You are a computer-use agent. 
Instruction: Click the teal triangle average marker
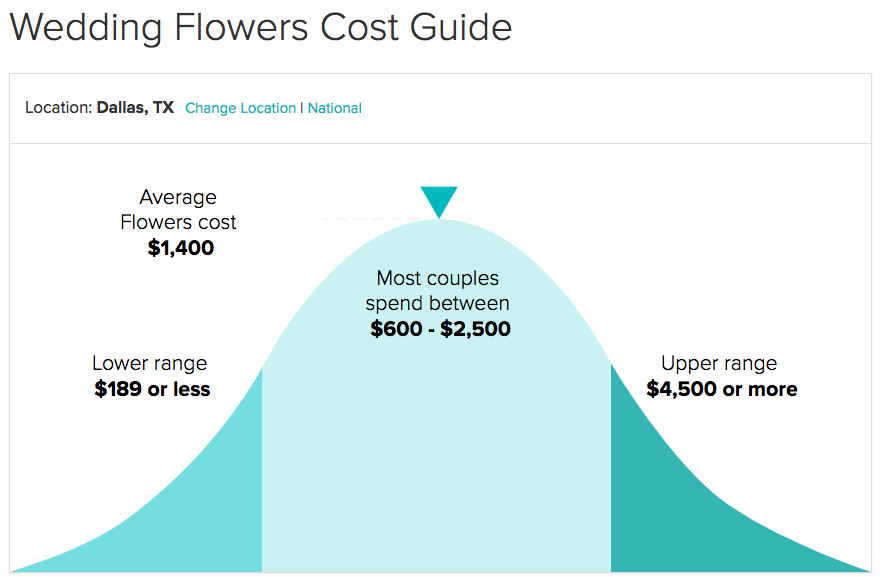point(439,200)
